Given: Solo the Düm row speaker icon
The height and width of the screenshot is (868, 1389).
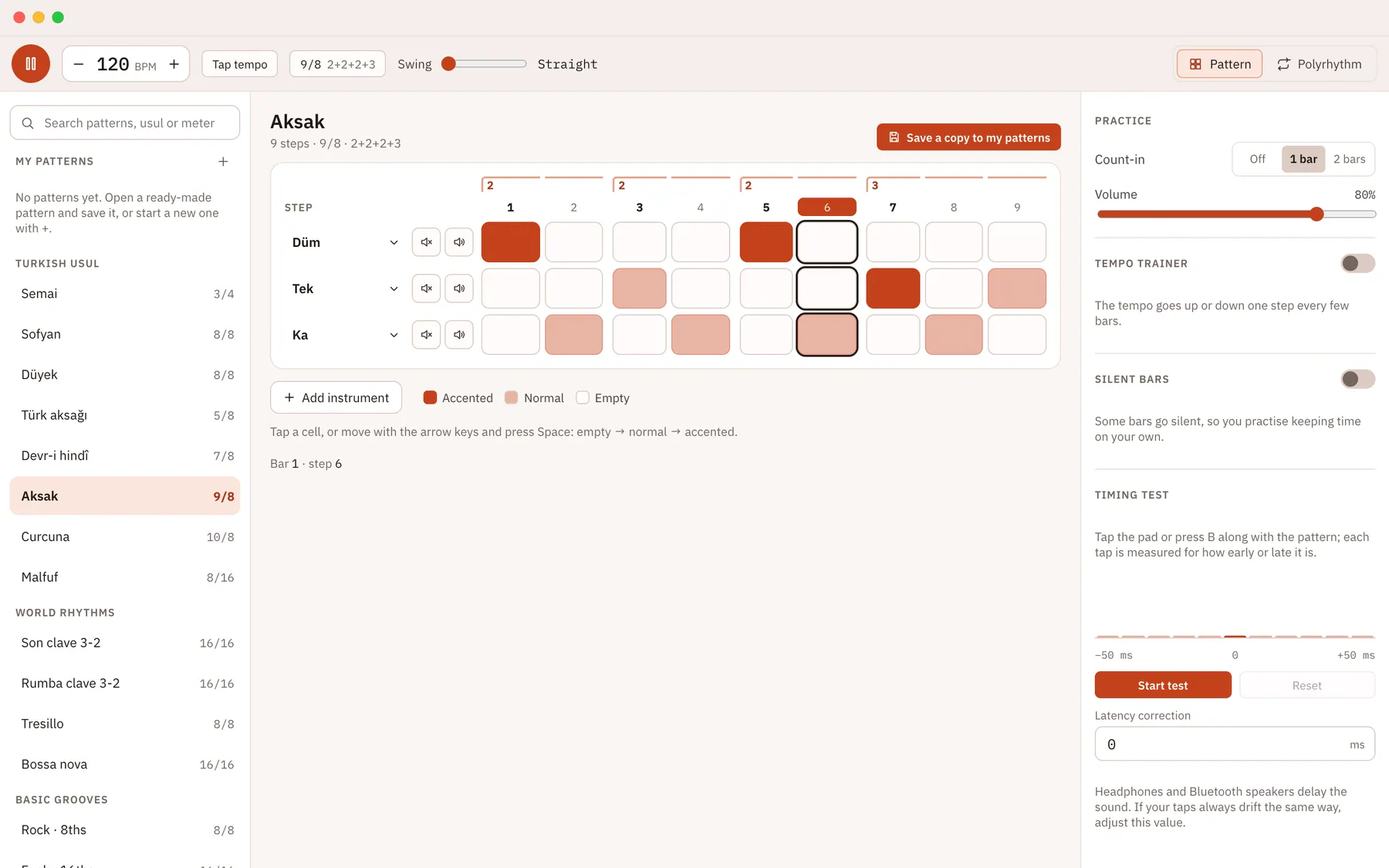Looking at the screenshot, I should (459, 242).
